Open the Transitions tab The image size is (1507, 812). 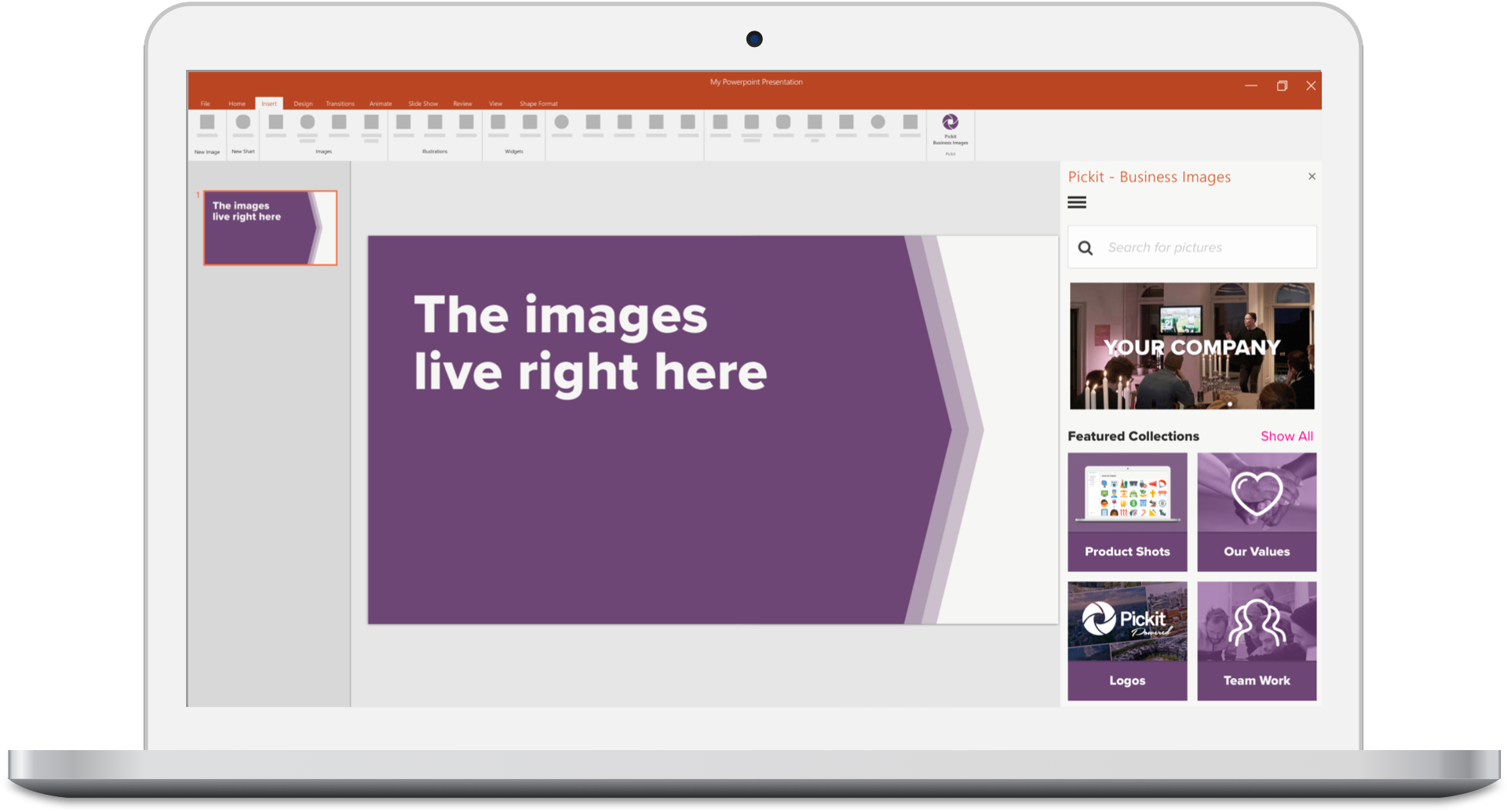pyautogui.click(x=340, y=104)
